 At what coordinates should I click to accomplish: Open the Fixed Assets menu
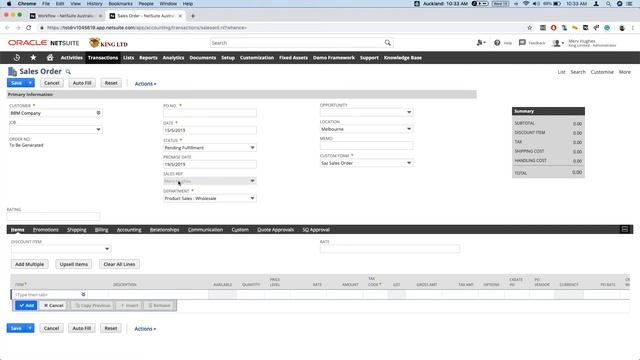click(293, 58)
